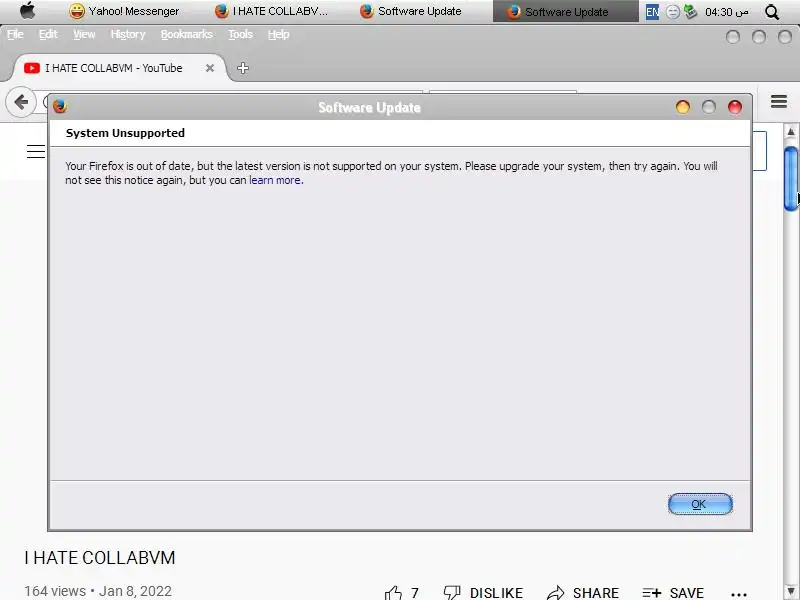Viewport: 800px width, 600px height.
Task: Click the I HATE COLLABVM video title
Action: pyautogui.click(x=100, y=558)
